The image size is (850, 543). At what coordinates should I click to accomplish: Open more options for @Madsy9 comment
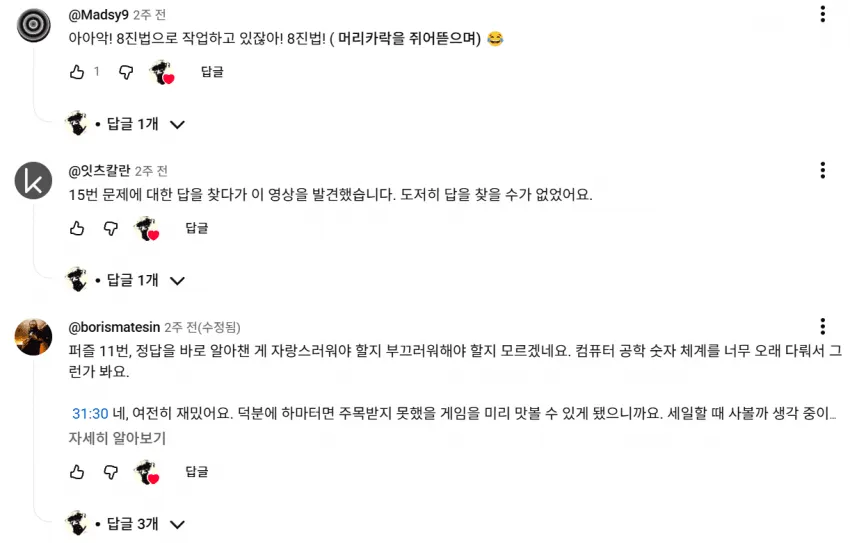(x=822, y=14)
